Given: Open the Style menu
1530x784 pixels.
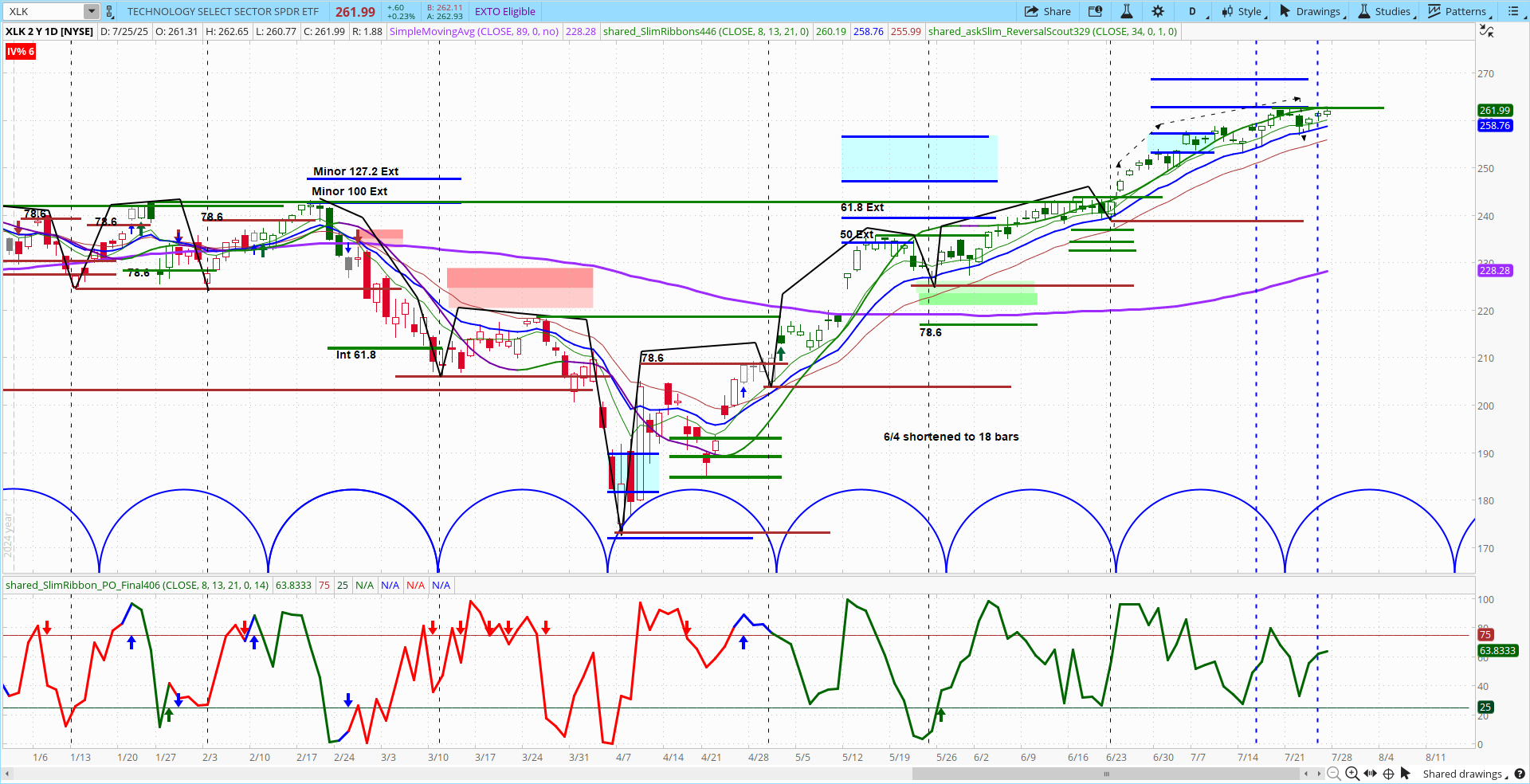Looking at the screenshot, I should pyautogui.click(x=1243, y=11).
